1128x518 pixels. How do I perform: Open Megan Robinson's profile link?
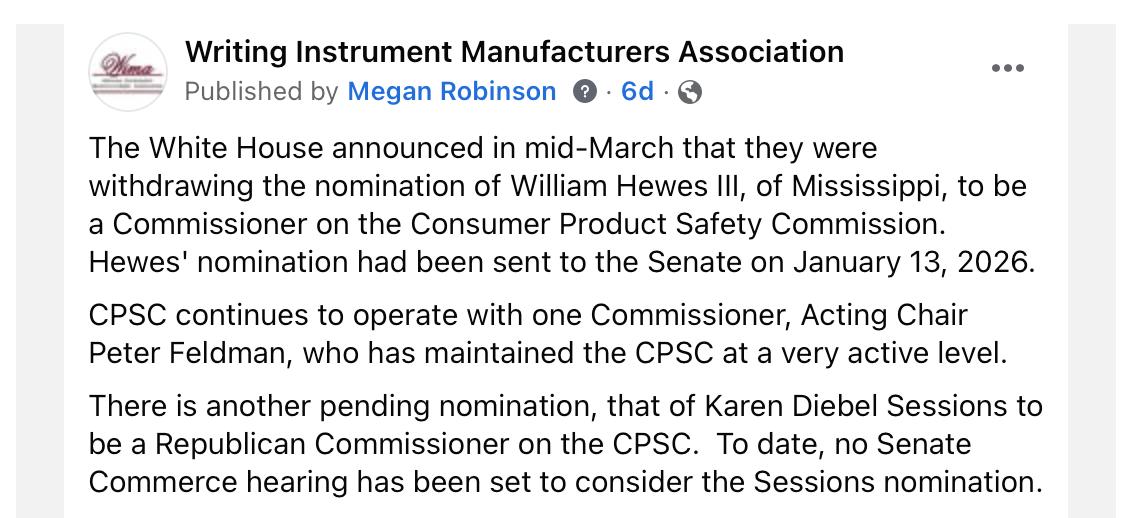coord(452,91)
